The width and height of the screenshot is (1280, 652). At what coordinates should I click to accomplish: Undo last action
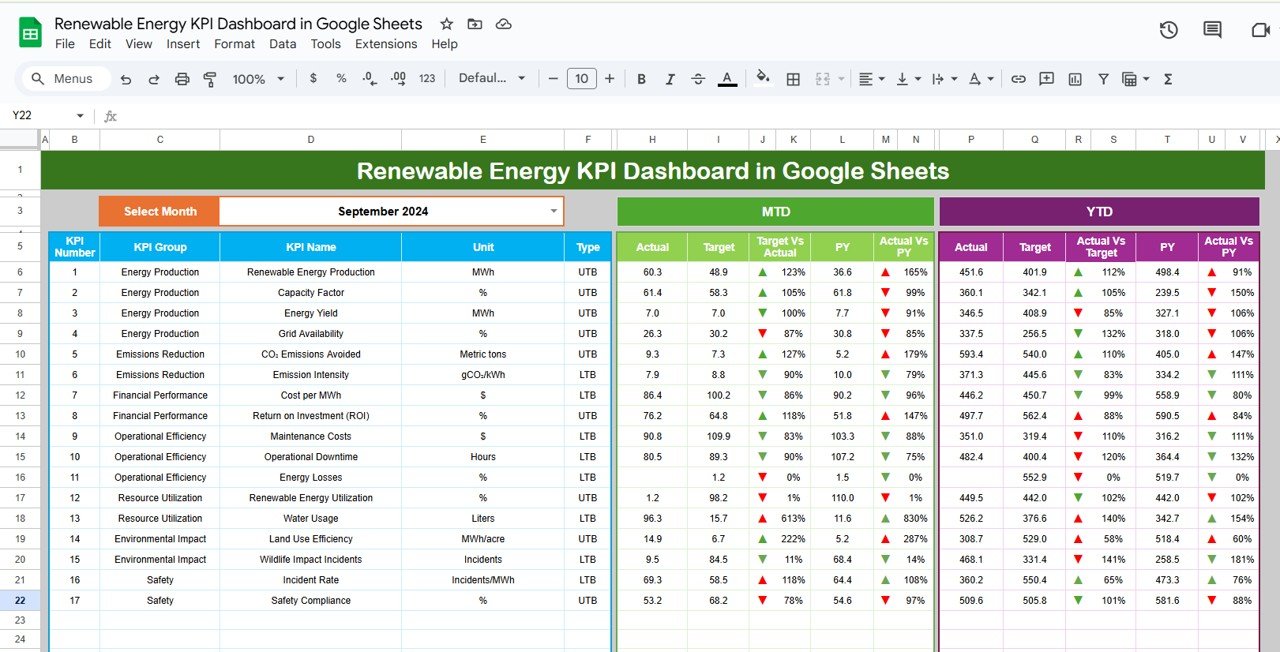coord(125,79)
